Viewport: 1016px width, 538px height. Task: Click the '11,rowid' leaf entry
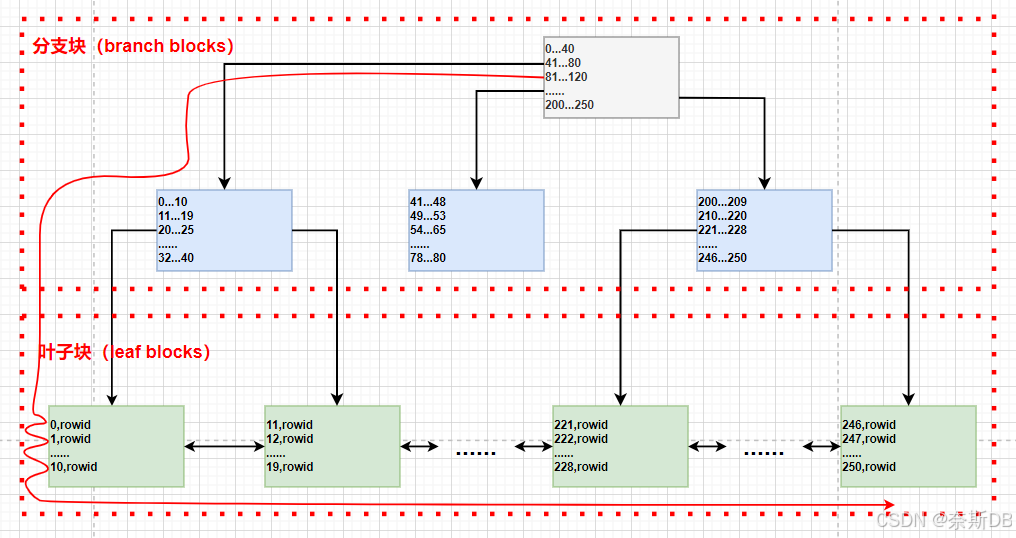click(x=290, y=425)
